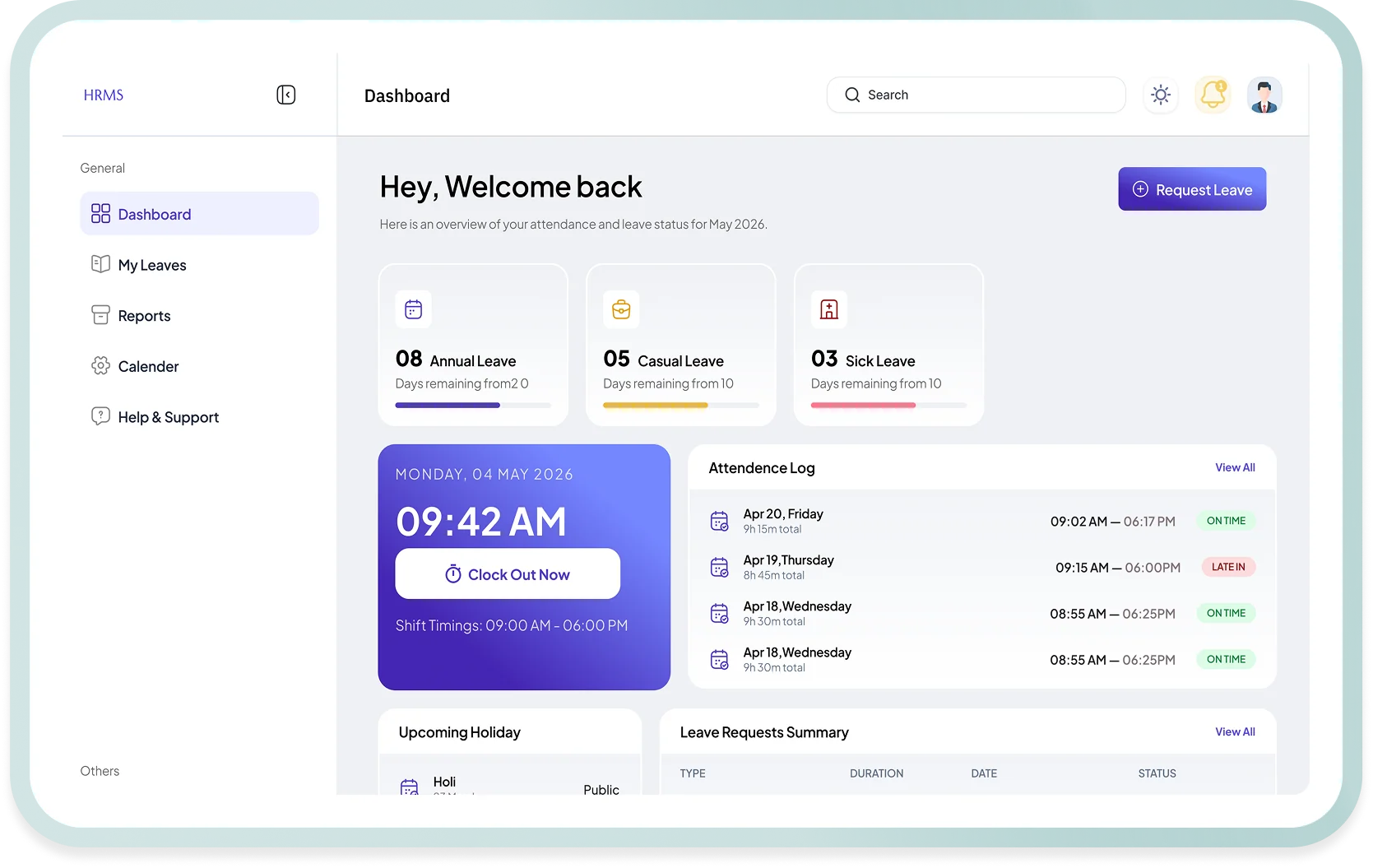Click the Reports archive icon
Screen dimensions: 1373x868
click(x=100, y=315)
